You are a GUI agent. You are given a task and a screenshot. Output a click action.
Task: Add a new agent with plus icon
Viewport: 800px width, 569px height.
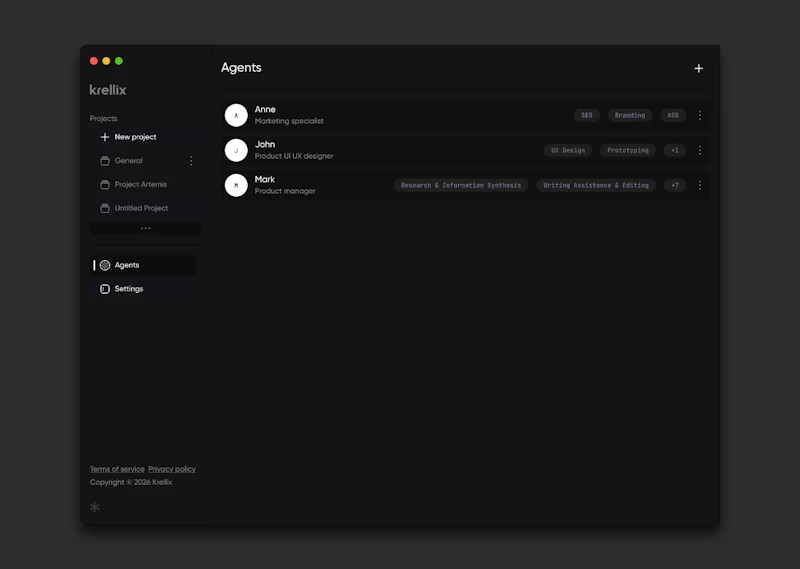click(x=698, y=68)
